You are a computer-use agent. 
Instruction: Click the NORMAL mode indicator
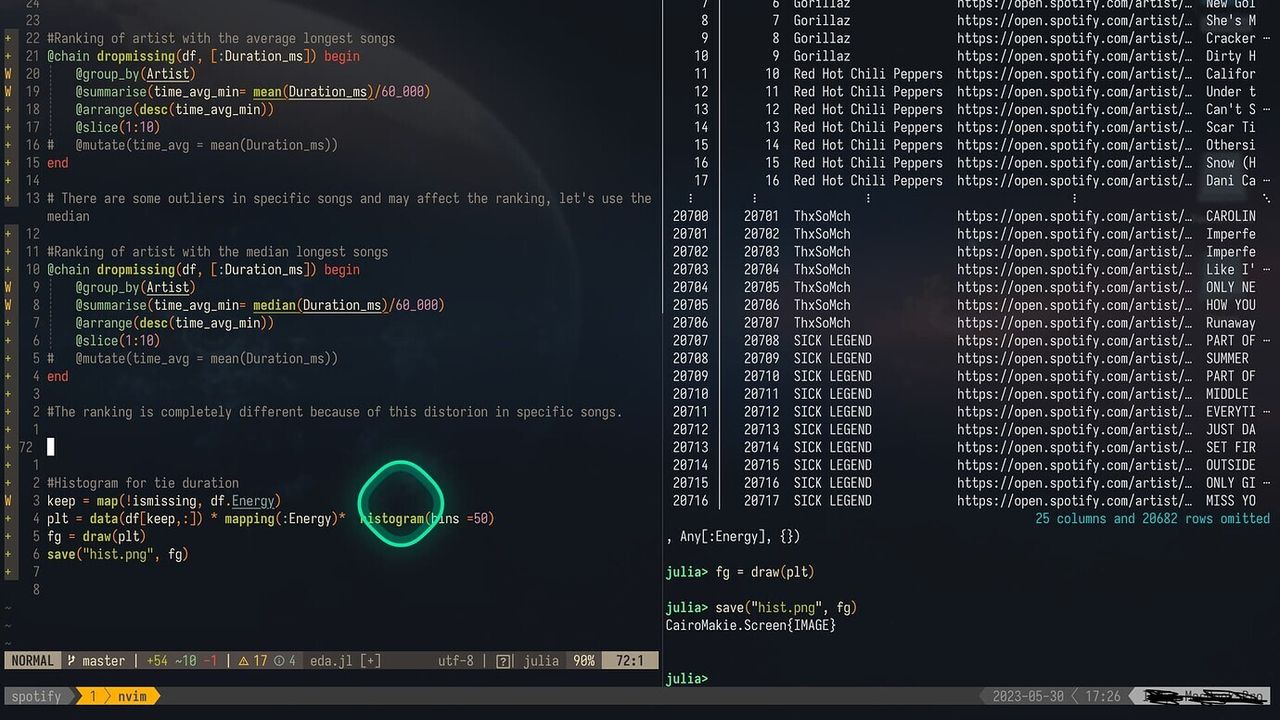point(32,661)
